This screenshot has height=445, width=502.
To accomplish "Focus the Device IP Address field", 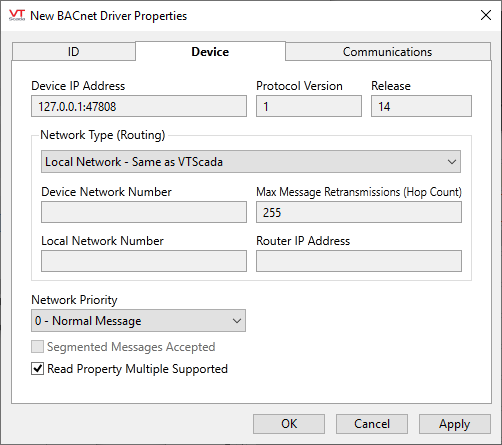I will point(139,106).
